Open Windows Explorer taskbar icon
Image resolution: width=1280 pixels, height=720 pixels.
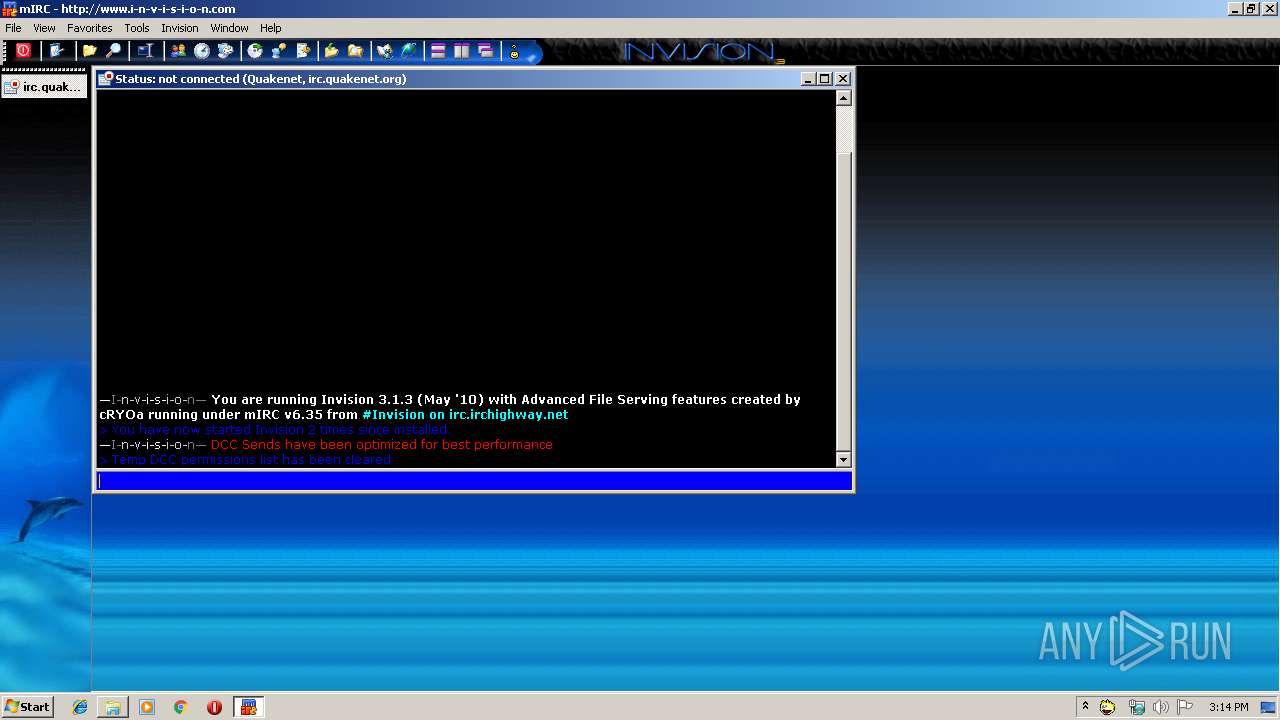click(x=113, y=707)
